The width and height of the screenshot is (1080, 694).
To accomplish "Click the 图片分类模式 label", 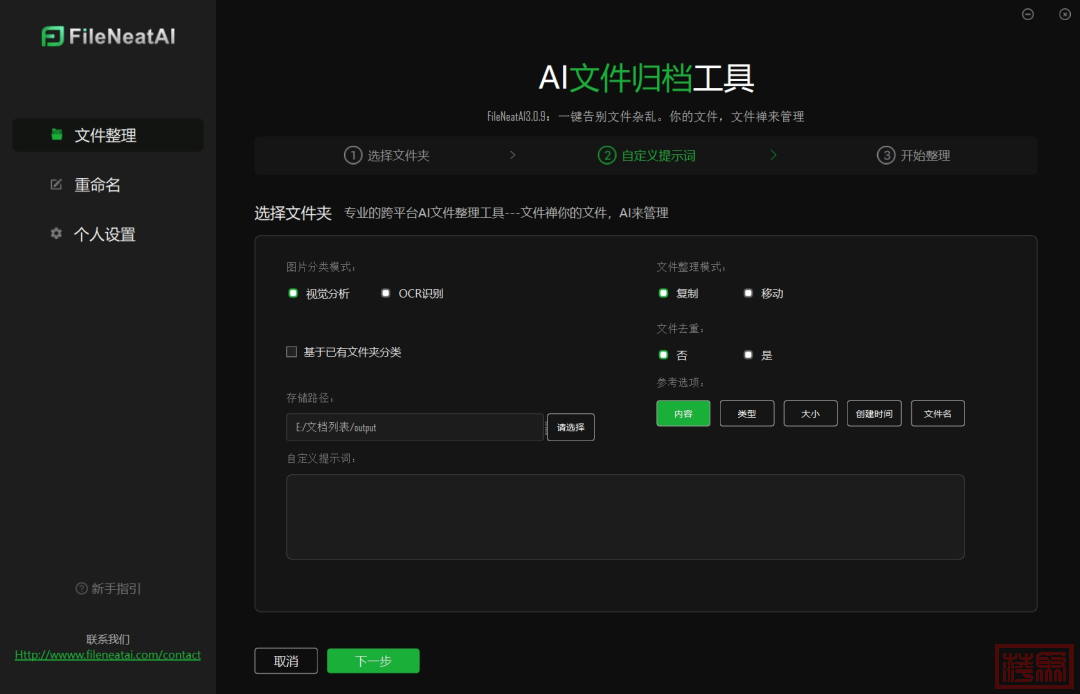I will [320, 266].
